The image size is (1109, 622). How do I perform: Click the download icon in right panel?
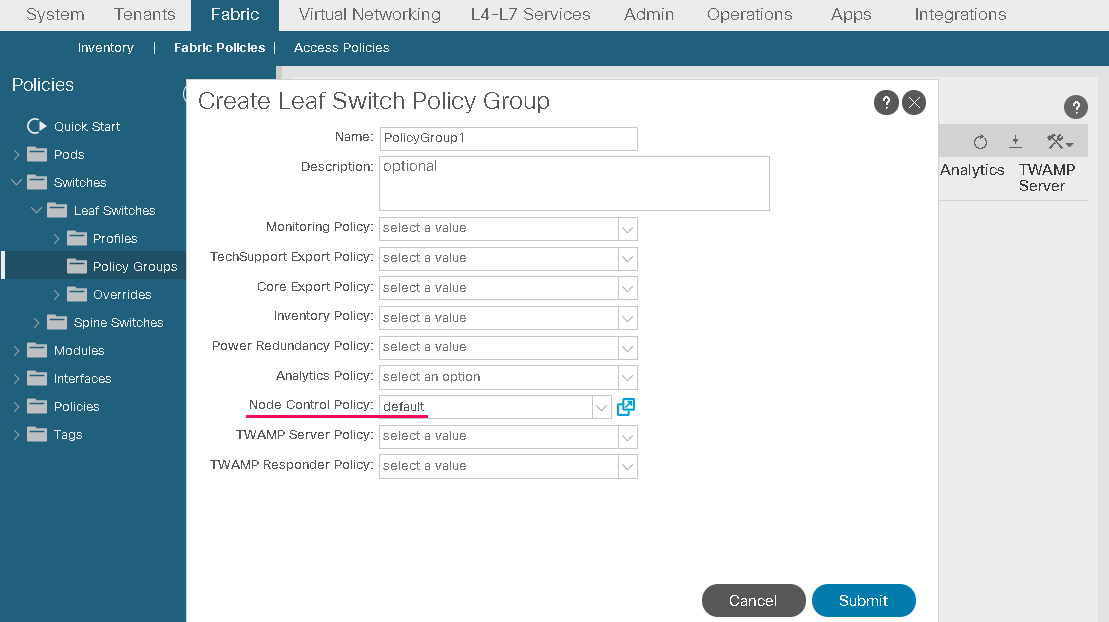point(1015,142)
